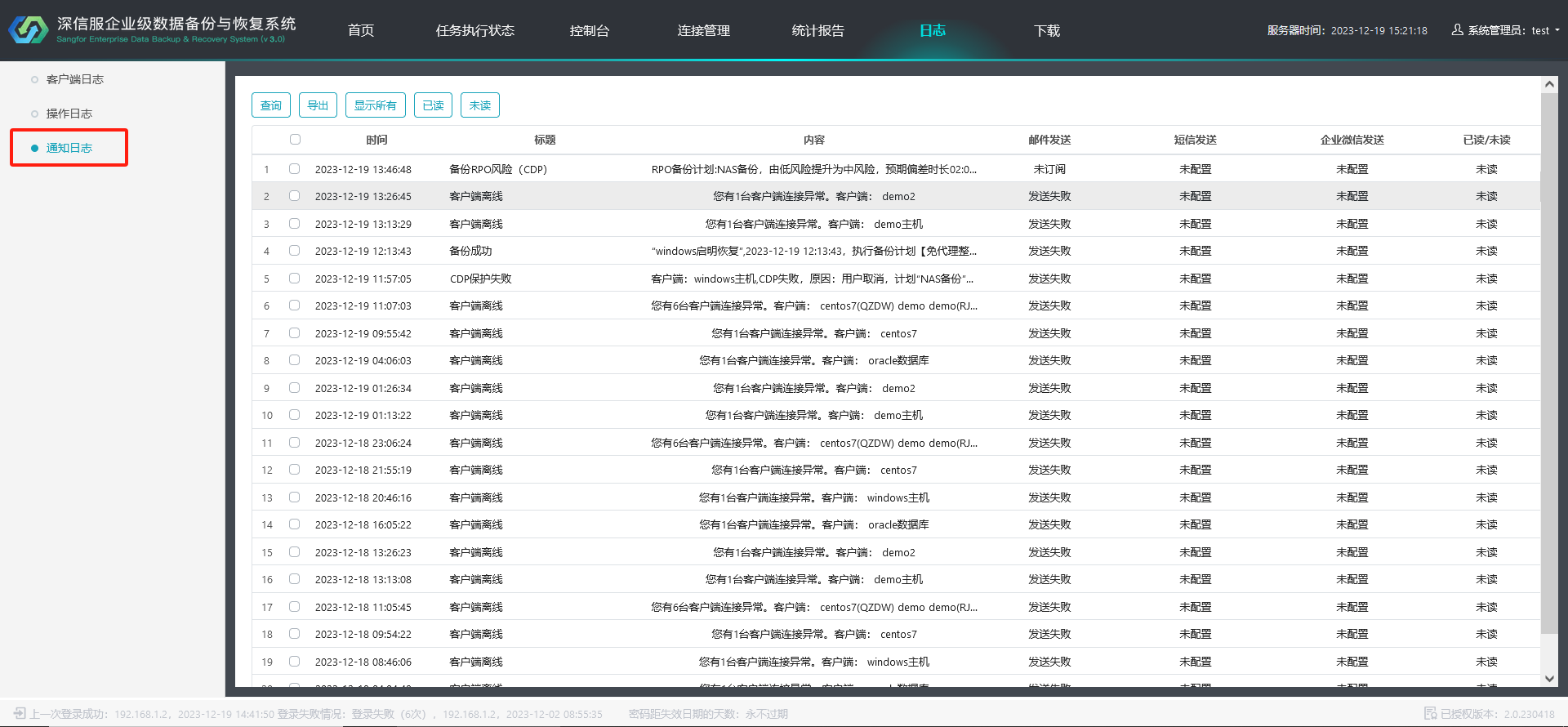Click title 备份RPO风险（CDP）
The height and width of the screenshot is (727, 1568).
click(498, 169)
